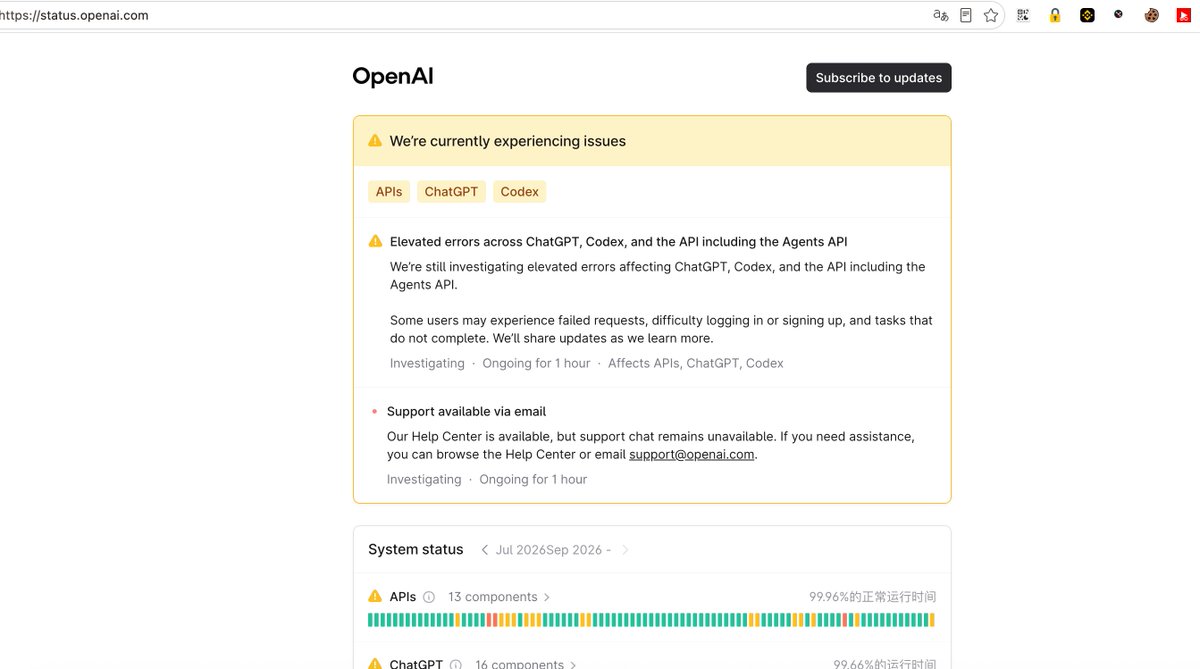Click the last yellow bar in APIs uptime chart
The image size is (1200, 669).
pos(931,620)
